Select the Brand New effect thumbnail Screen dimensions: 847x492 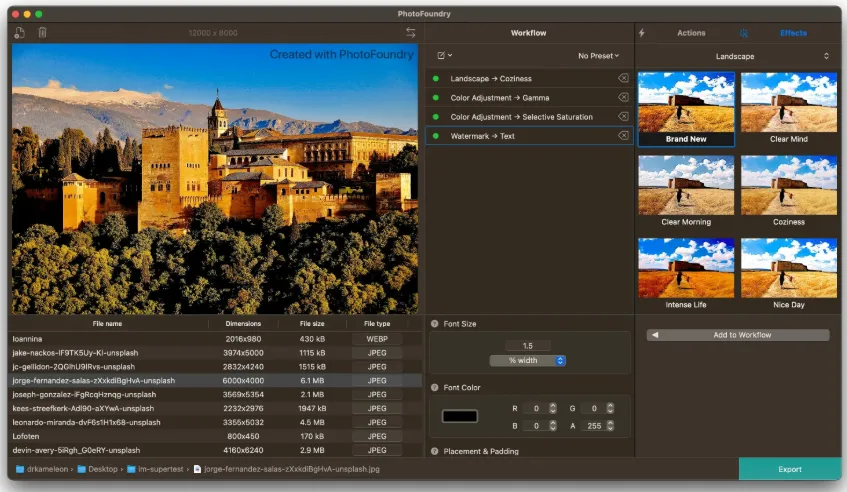click(686, 109)
